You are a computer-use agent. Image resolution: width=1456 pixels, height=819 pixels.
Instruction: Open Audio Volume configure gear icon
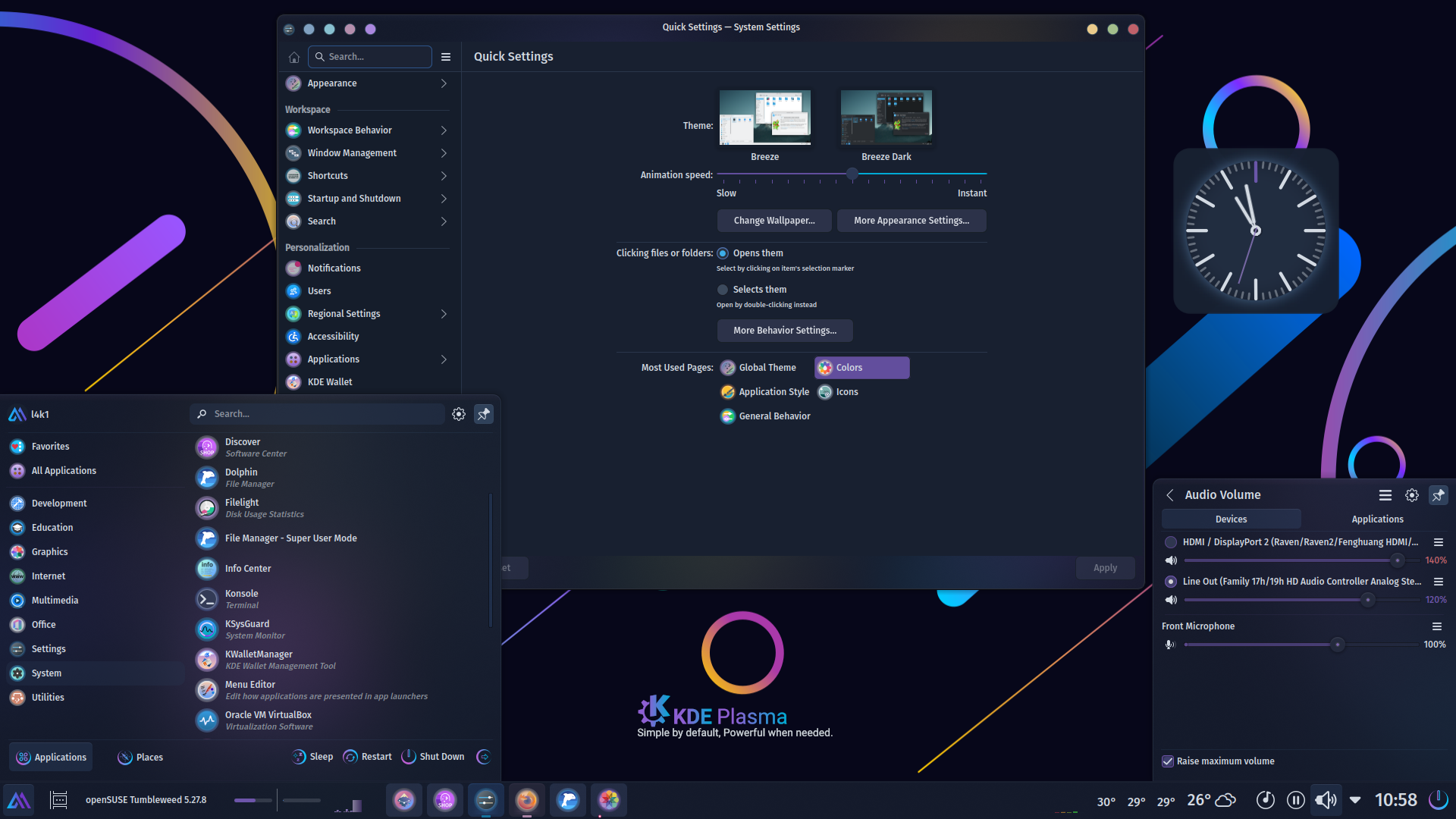tap(1412, 495)
